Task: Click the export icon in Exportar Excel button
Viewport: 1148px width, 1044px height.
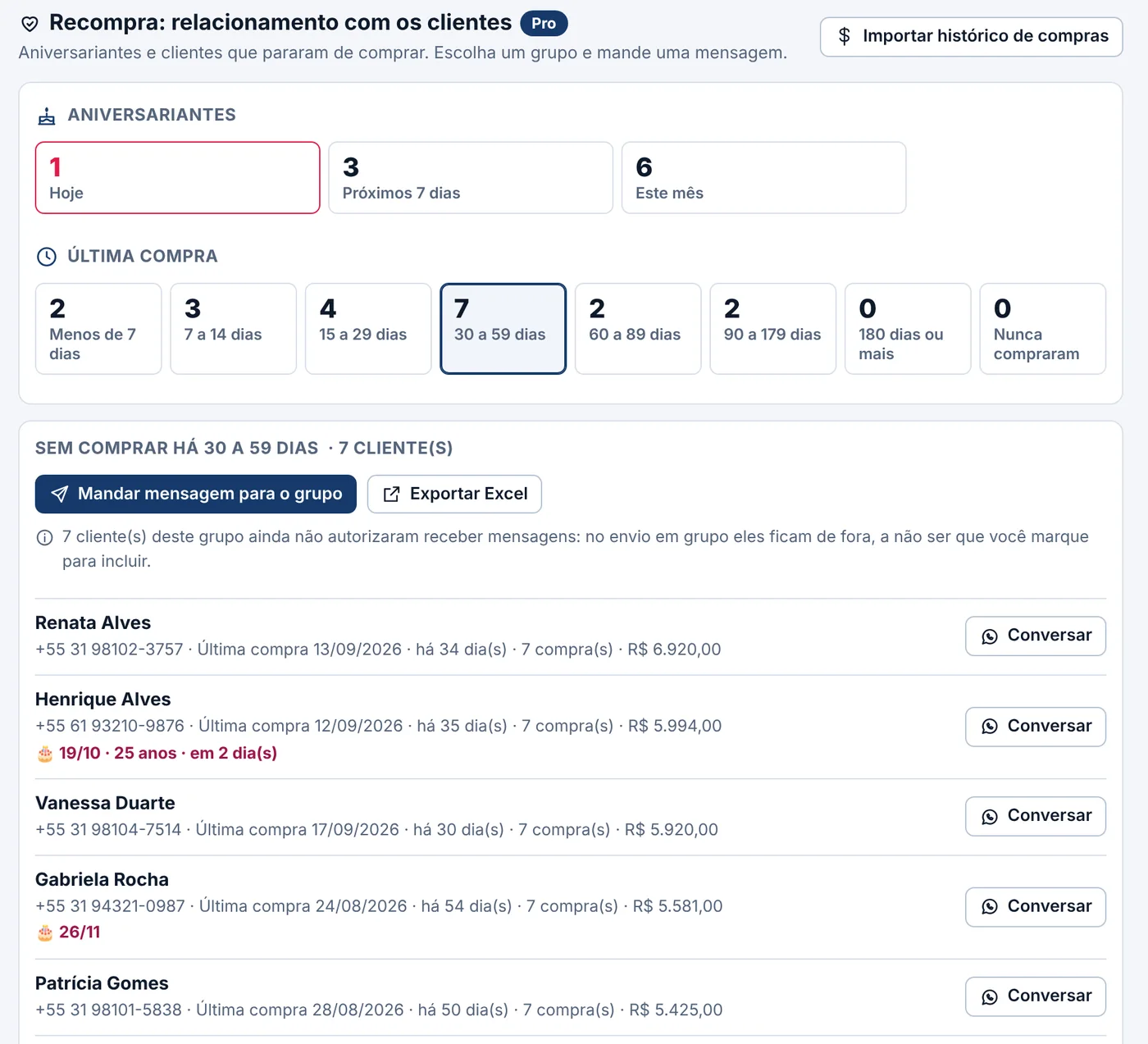Action: (x=392, y=494)
